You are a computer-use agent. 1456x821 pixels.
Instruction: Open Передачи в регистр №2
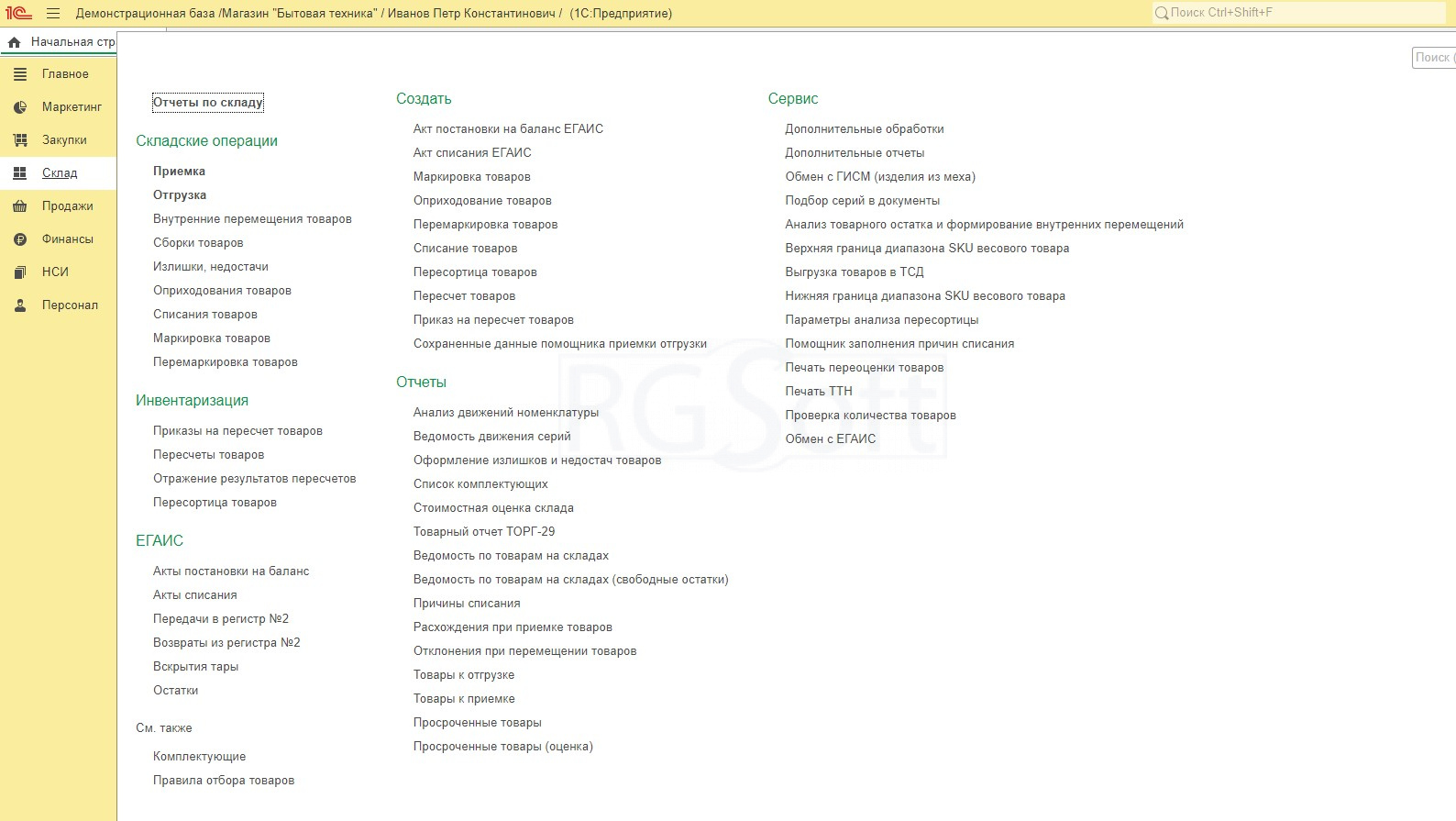(221, 619)
